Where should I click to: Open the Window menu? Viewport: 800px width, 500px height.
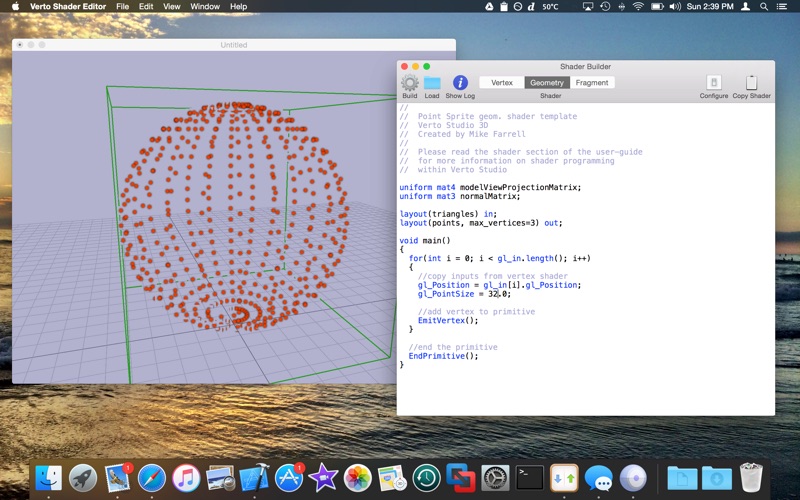(x=205, y=7)
